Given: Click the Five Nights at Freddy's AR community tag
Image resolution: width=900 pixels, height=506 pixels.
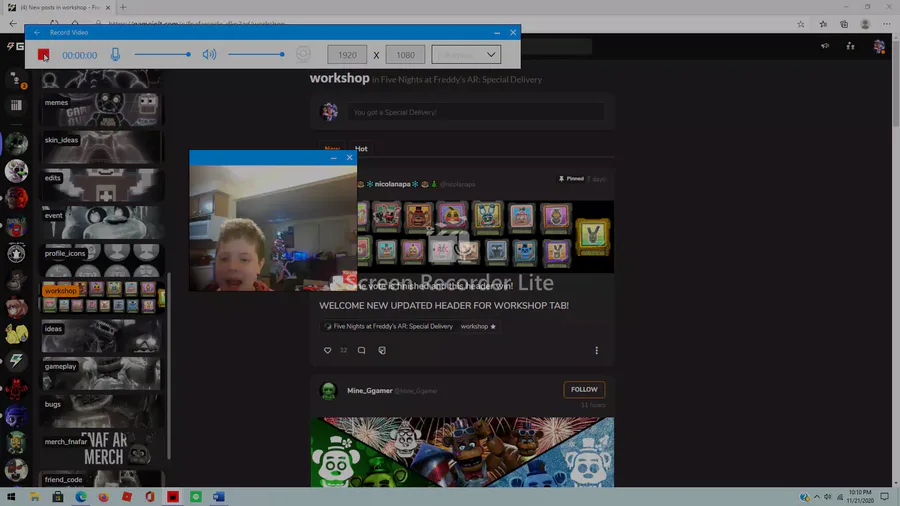Looking at the screenshot, I should [x=389, y=326].
